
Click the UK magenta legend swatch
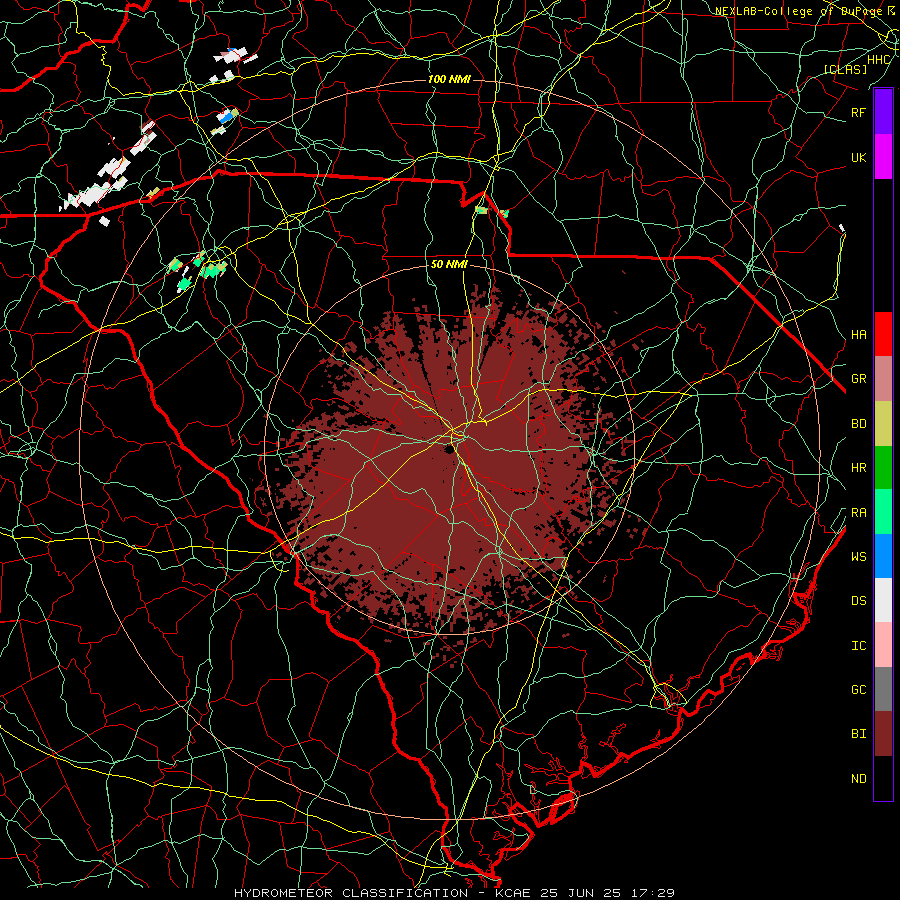click(x=883, y=157)
